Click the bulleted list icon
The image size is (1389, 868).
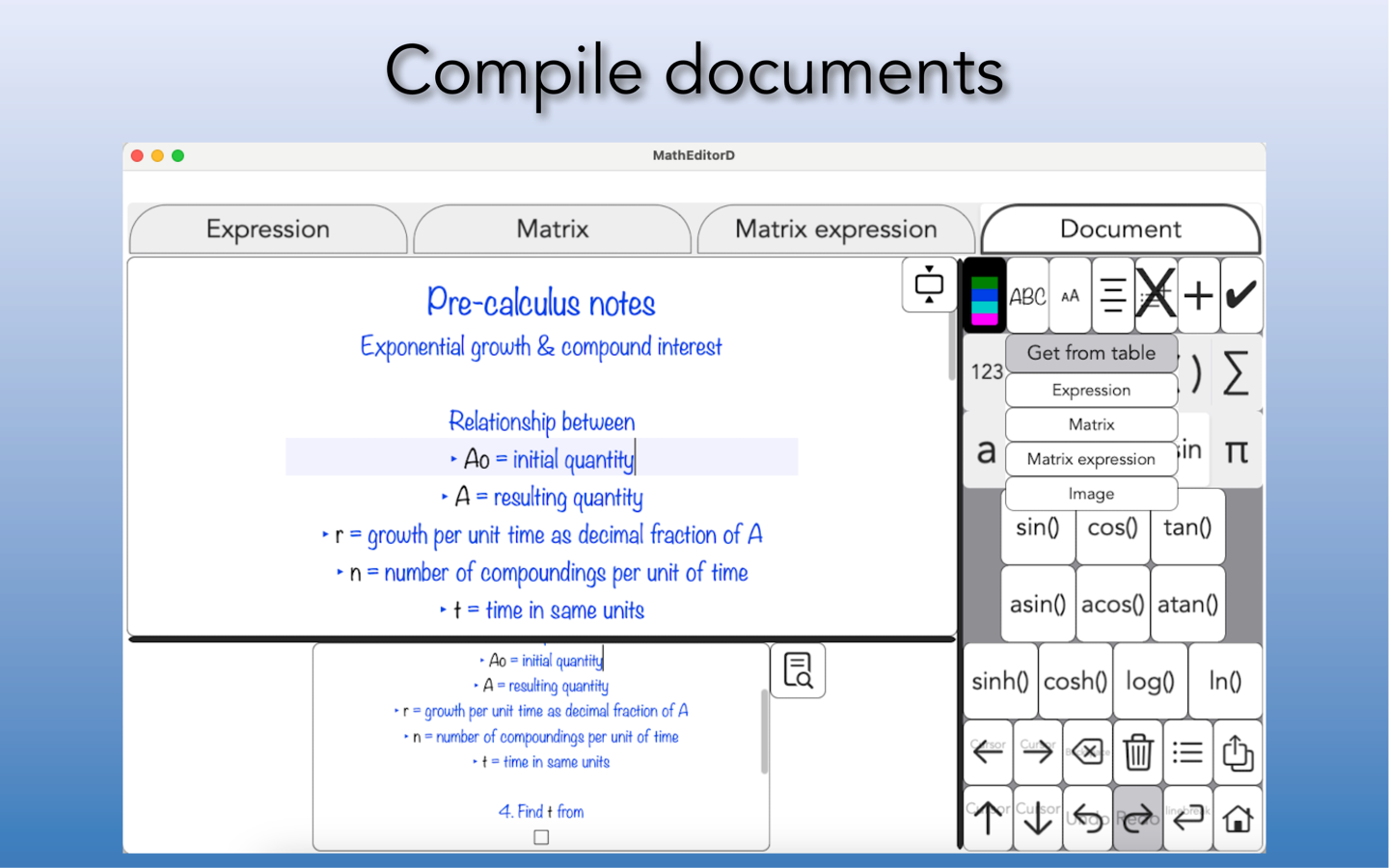pyautogui.click(x=1187, y=751)
